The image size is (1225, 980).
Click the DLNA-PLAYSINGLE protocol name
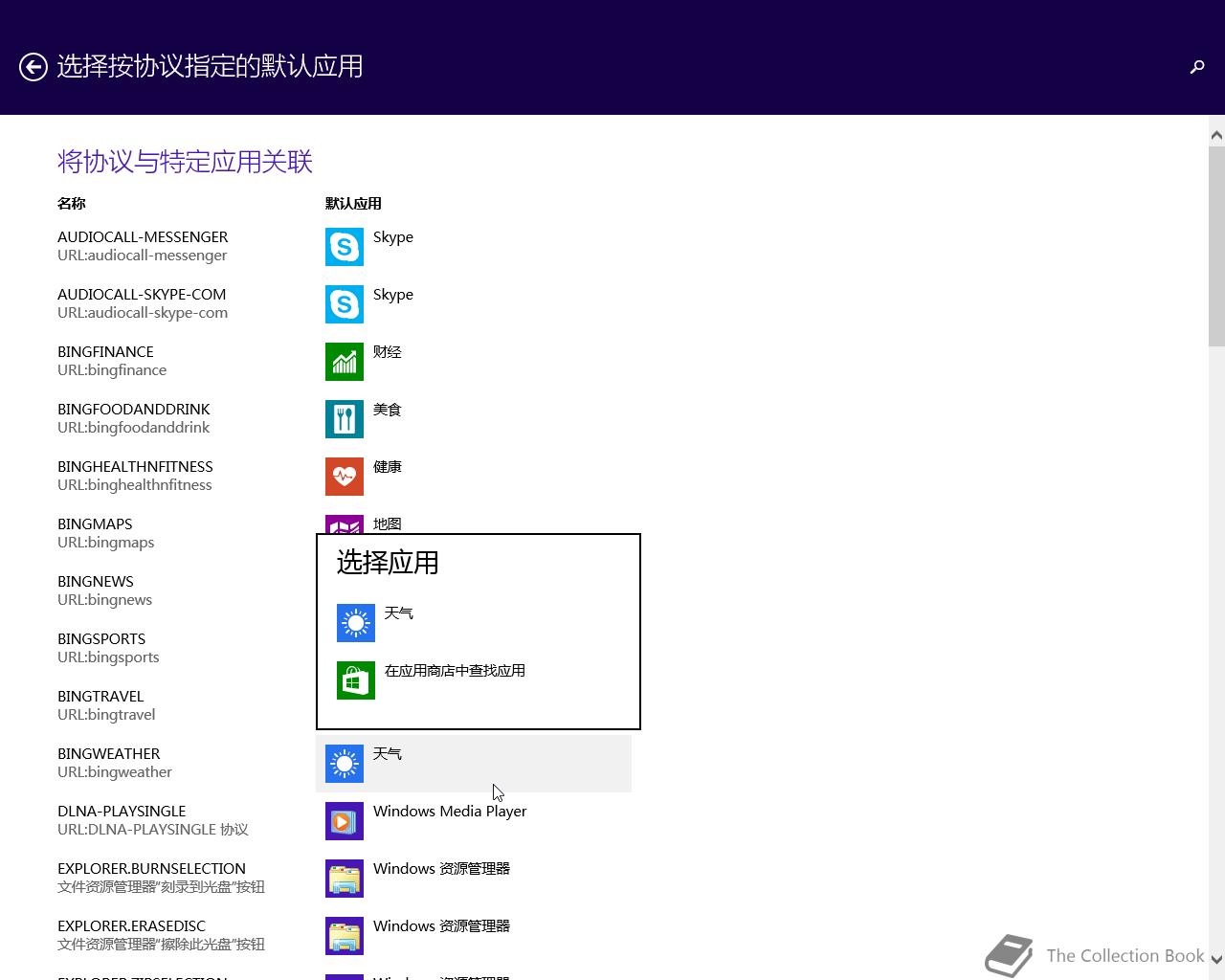[x=122, y=812]
